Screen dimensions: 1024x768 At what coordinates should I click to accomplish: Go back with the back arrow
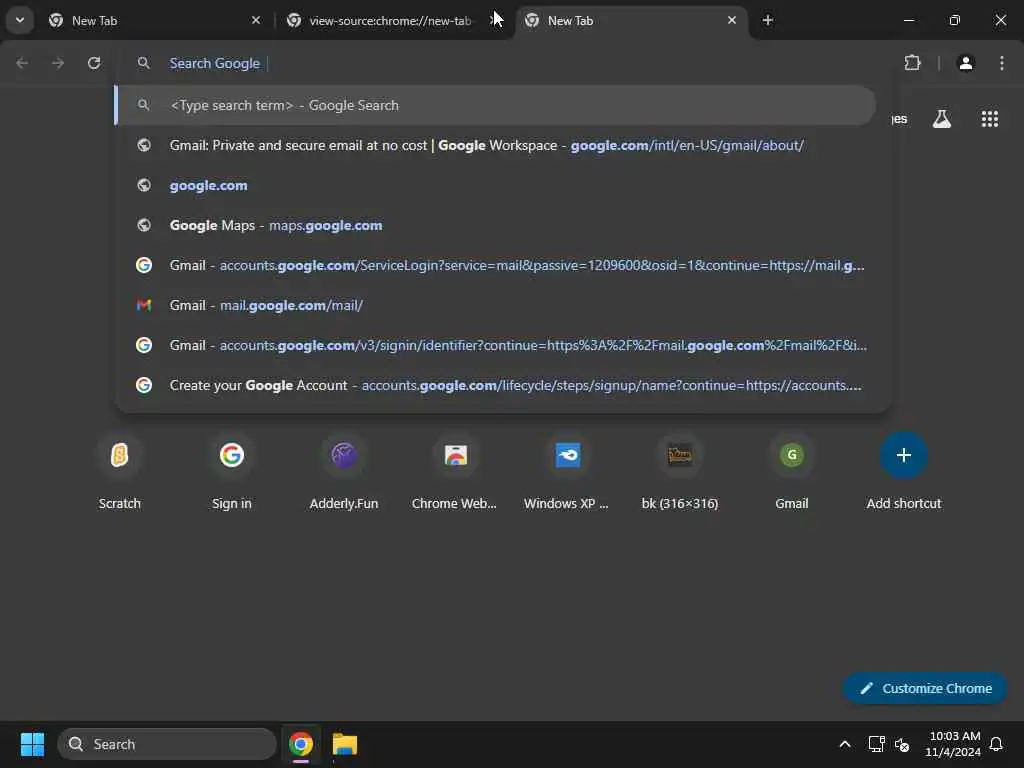point(22,63)
